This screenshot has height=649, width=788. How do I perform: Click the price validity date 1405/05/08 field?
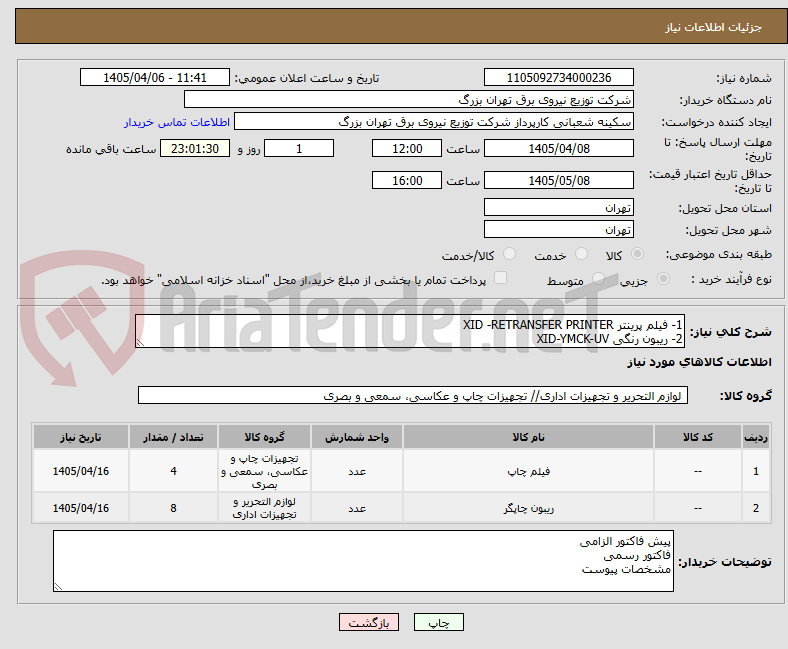coord(559,180)
